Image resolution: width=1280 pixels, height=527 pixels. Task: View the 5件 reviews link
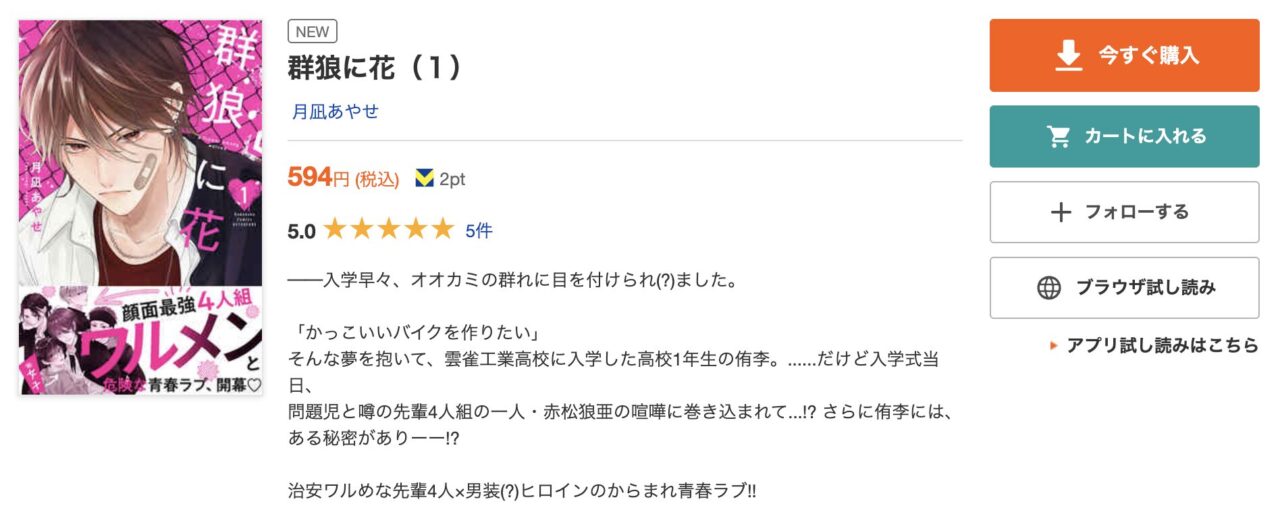pyautogui.click(x=478, y=231)
